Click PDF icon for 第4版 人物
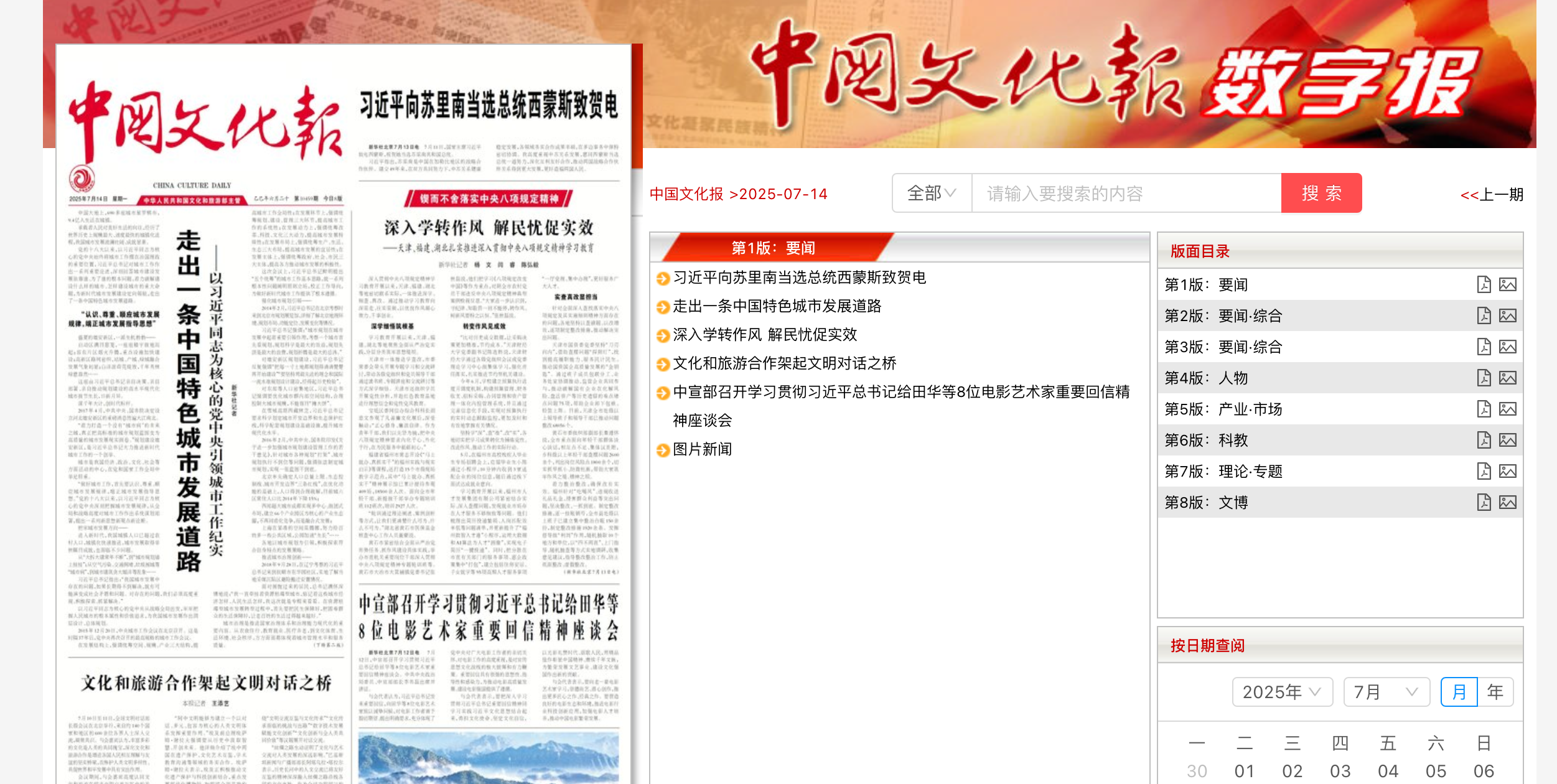The height and width of the screenshot is (784, 1557). pos(1484,378)
